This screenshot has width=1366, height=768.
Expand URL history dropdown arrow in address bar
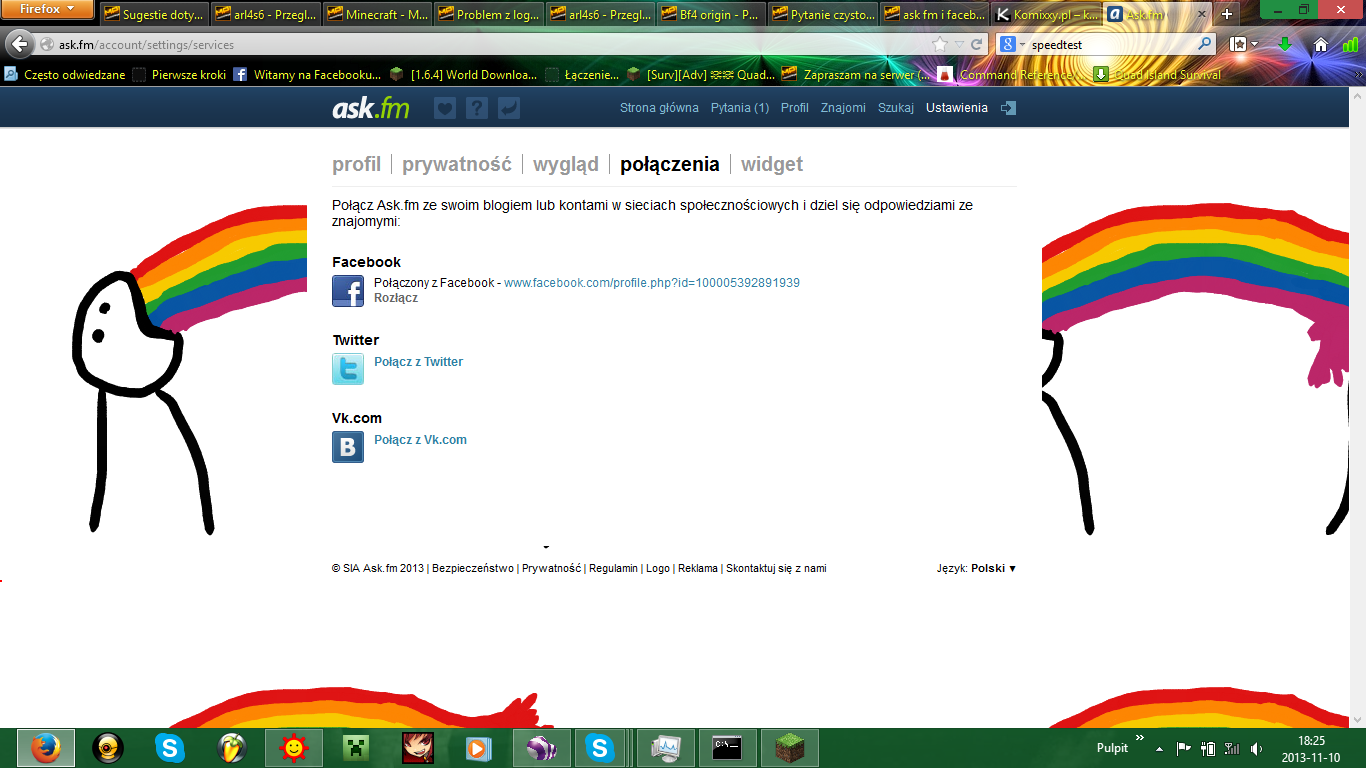pos(959,45)
